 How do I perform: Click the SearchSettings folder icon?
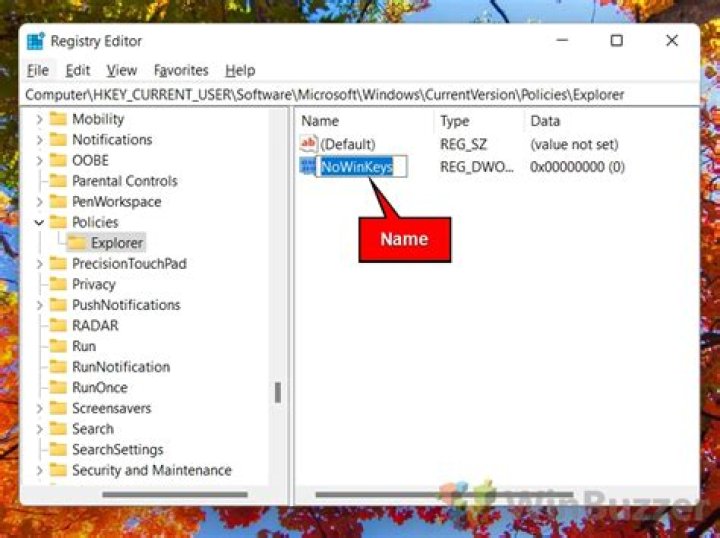pos(58,449)
